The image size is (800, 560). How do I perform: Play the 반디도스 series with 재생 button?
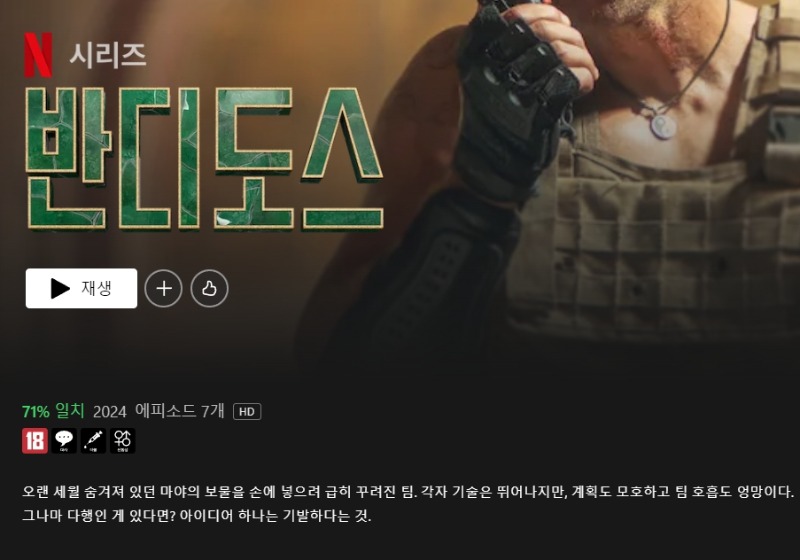pyautogui.click(x=82, y=288)
